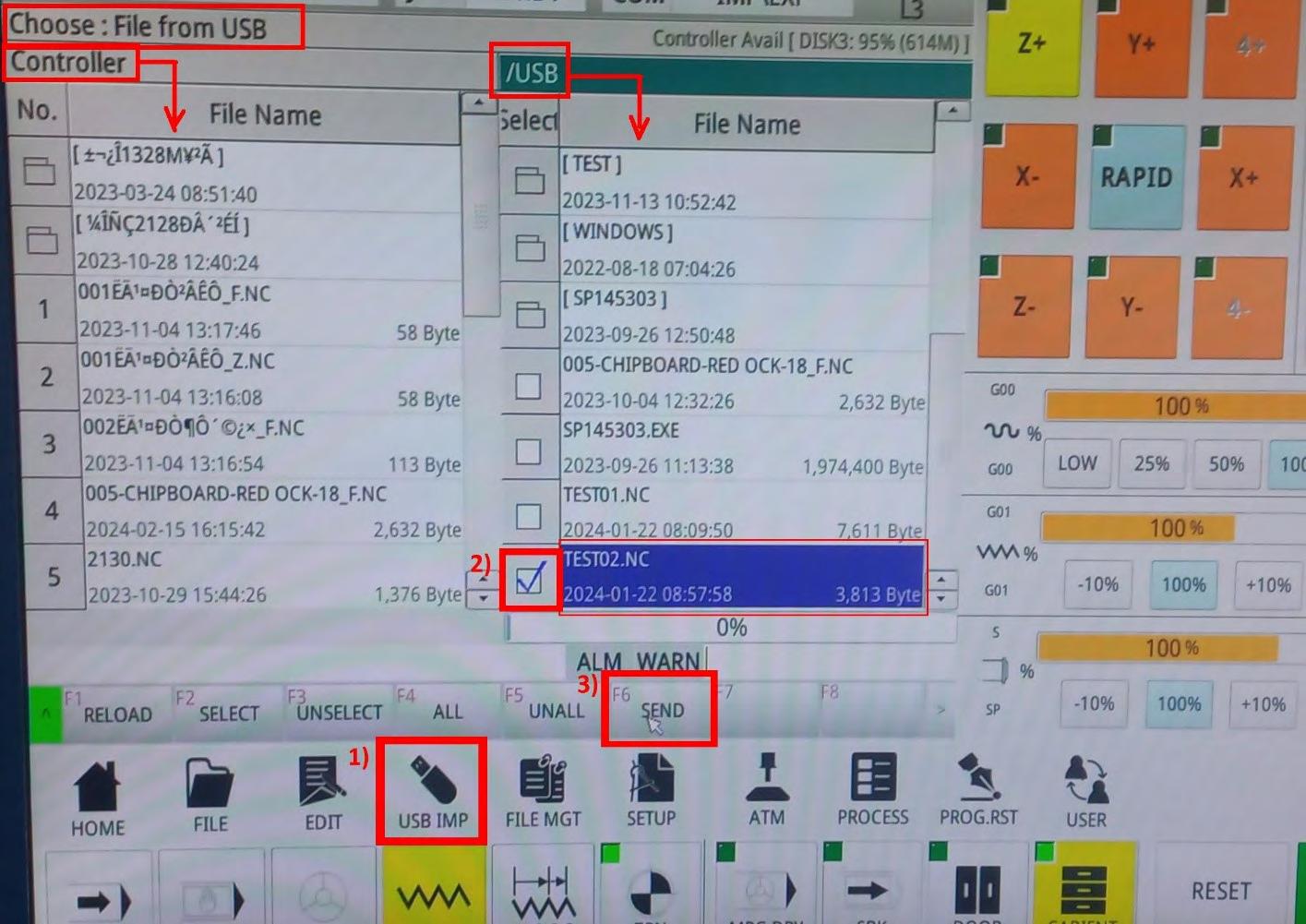1306x924 pixels.
Task: Jog axis with X+ button
Action: [1244, 177]
